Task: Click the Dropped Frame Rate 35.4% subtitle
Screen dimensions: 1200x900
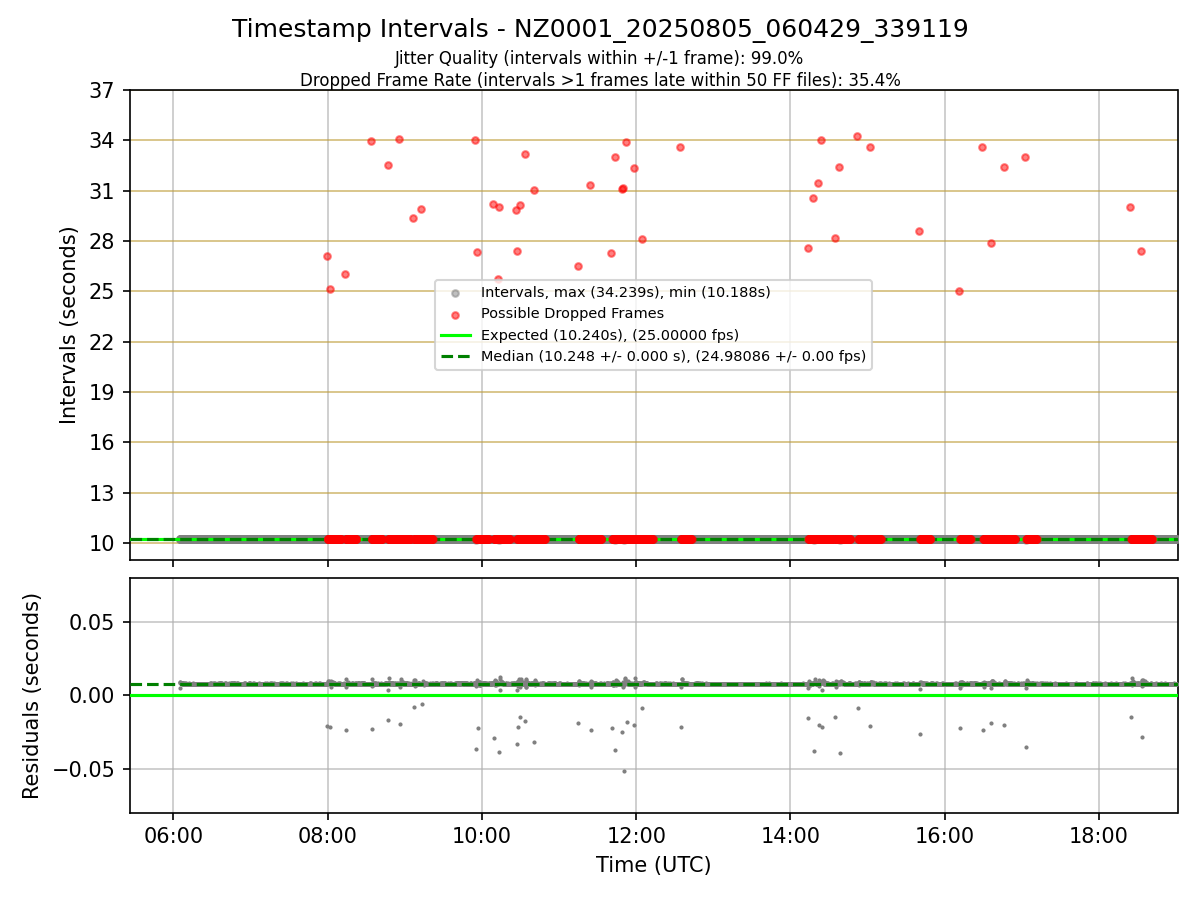Action: [x=600, y=80]
